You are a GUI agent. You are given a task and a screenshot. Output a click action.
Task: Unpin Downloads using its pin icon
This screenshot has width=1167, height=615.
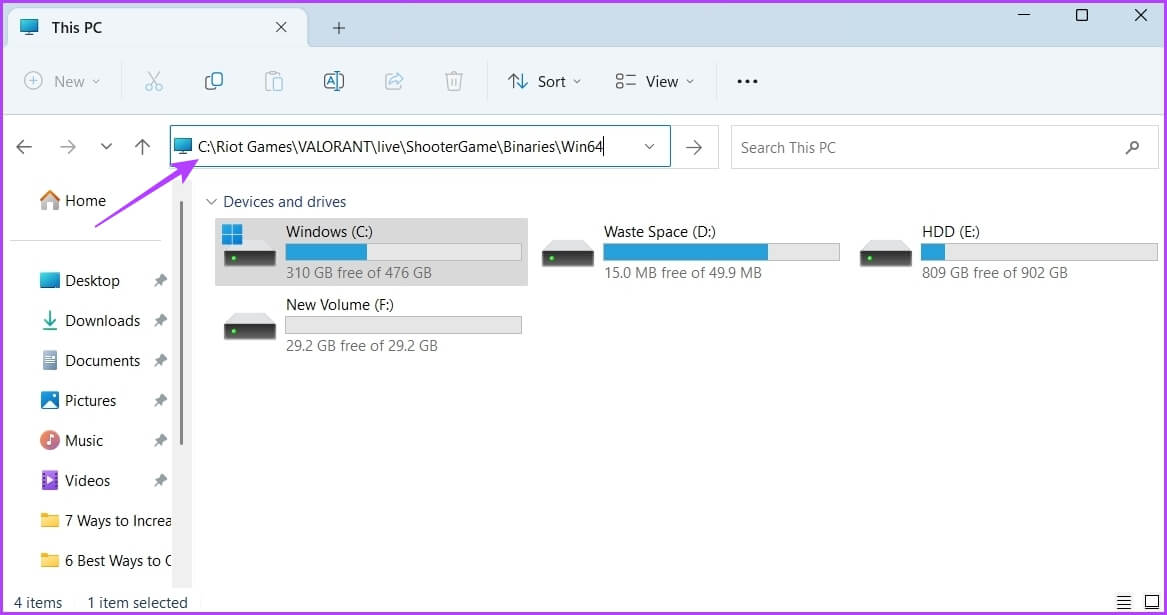pyautogui.click(x=160, y=321)
